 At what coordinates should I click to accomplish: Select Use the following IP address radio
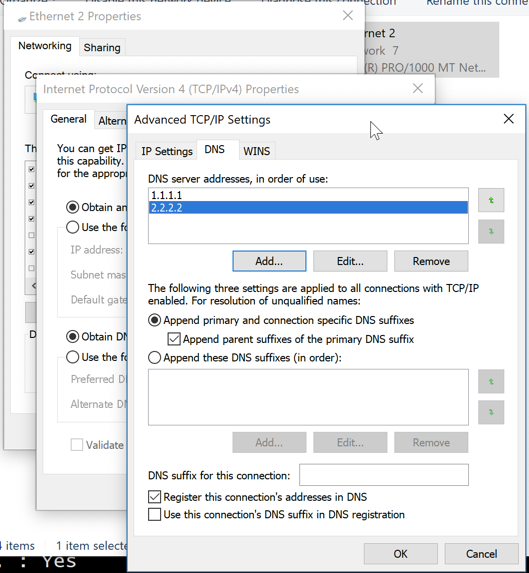pos(73,227)
